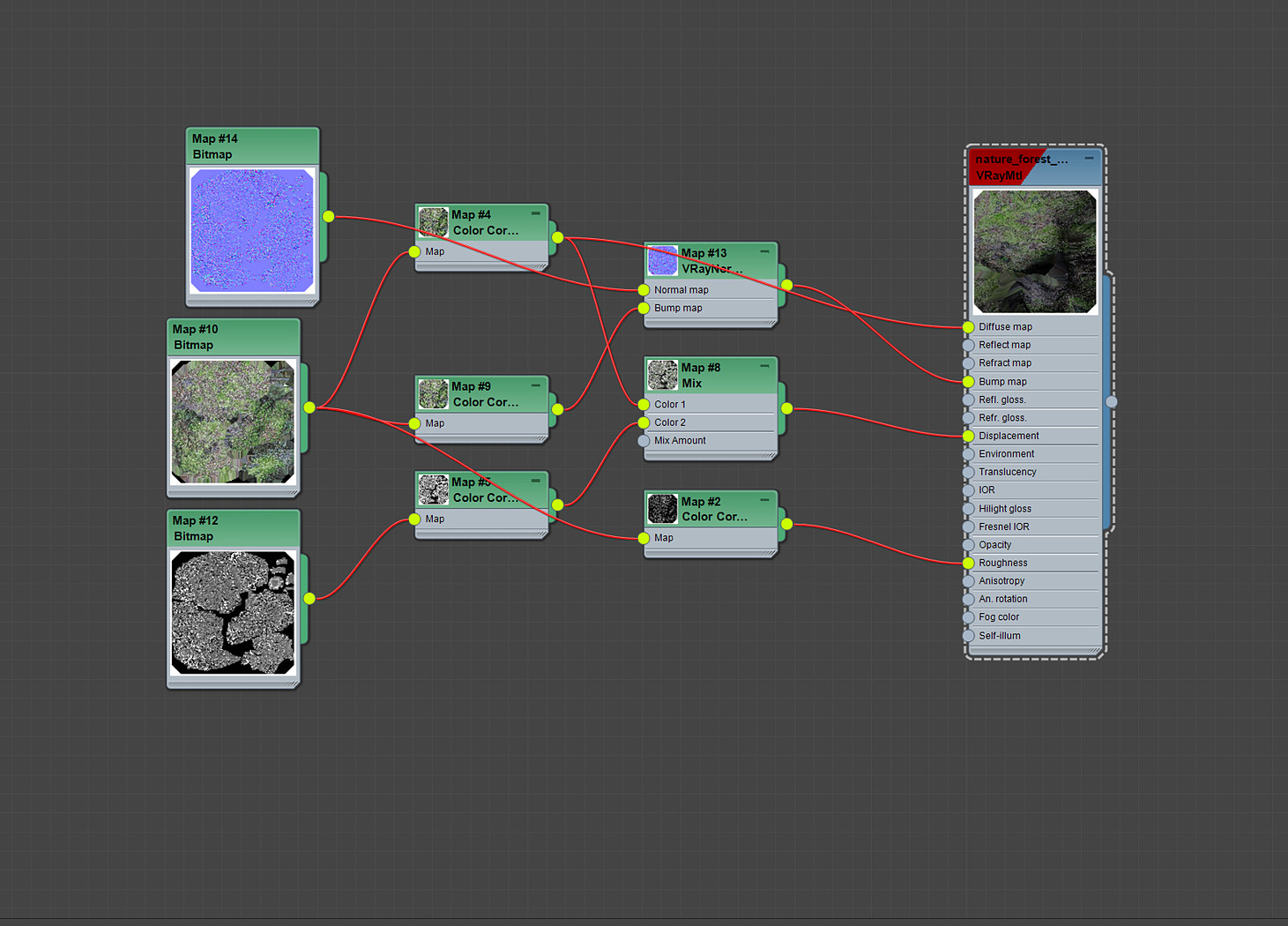Click the Diffuse map socket on VRayMtl
This screenshot has height=926, width=1288.
tap(968, 327)
